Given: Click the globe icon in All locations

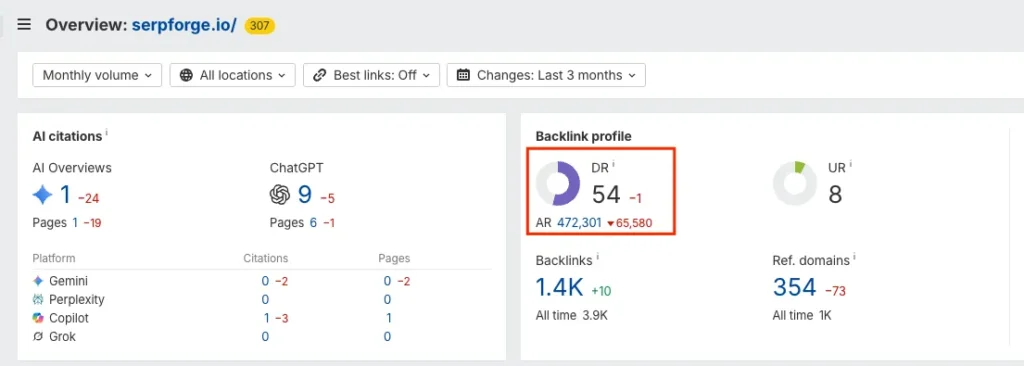Looking at the screenshot, I should pos(186,75).
